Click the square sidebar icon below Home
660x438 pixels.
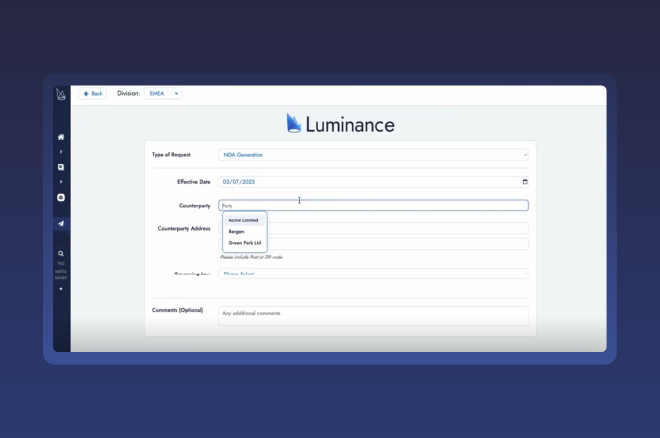61,167
